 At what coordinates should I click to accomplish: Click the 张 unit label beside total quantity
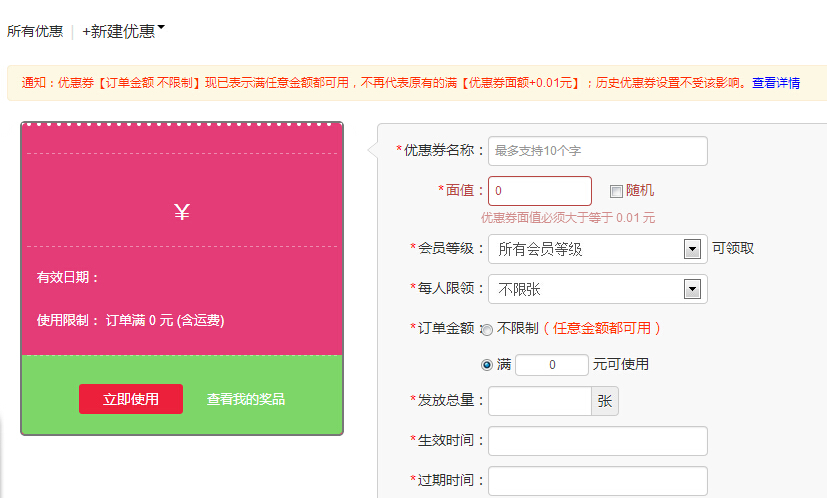pyautogui.click(x=605, y=401)
